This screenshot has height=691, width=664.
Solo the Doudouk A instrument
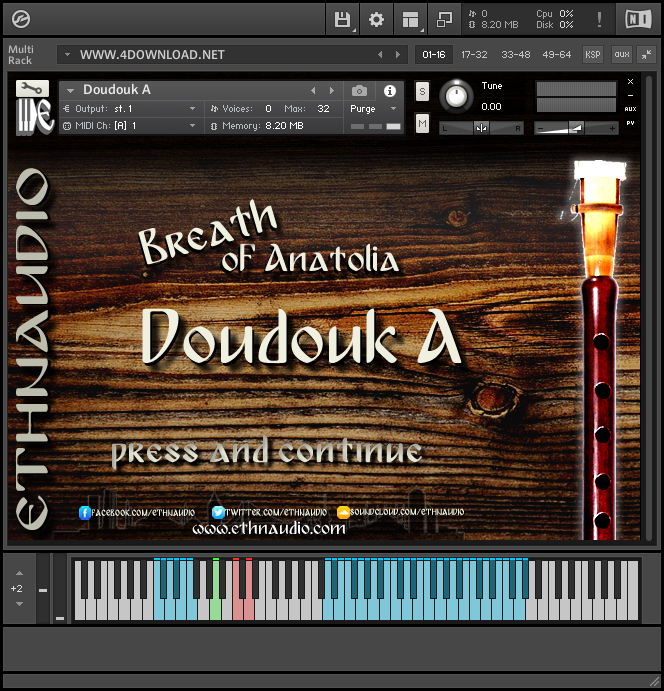pyautogui.click(x=422, y=92)
